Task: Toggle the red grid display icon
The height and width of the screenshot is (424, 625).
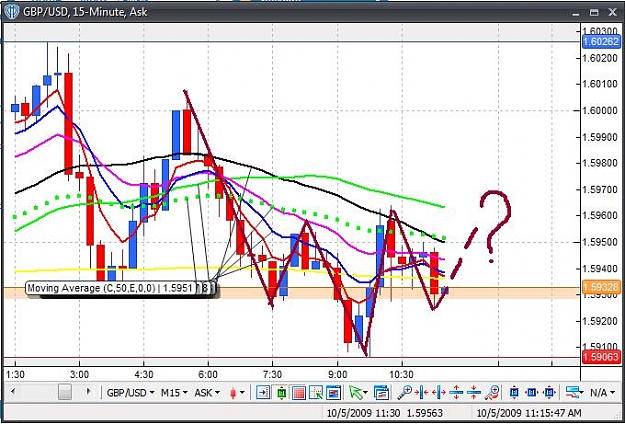Action: coord(299,393)
